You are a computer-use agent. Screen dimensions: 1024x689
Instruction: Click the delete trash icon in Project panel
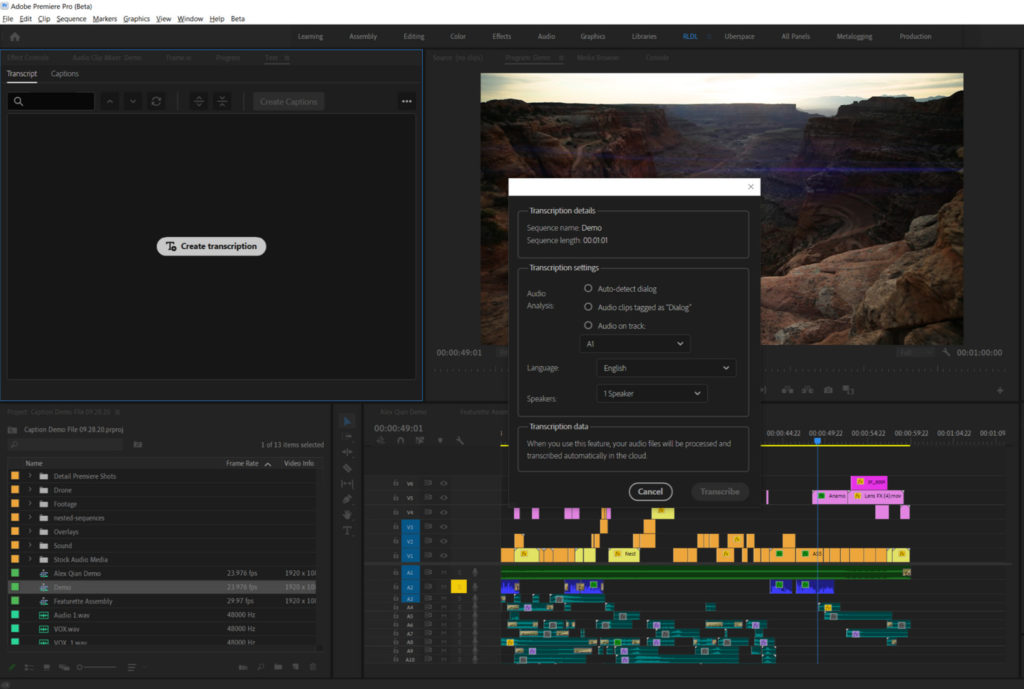pyautogui.click(x=313, y=667)
